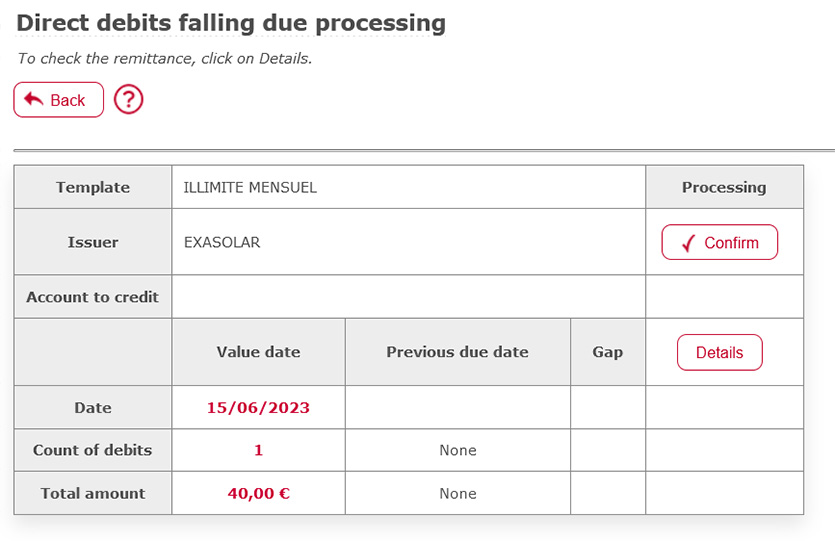Open the remittance Details
Viewport: 835px width, 541px height.
[x=719, y=352]
